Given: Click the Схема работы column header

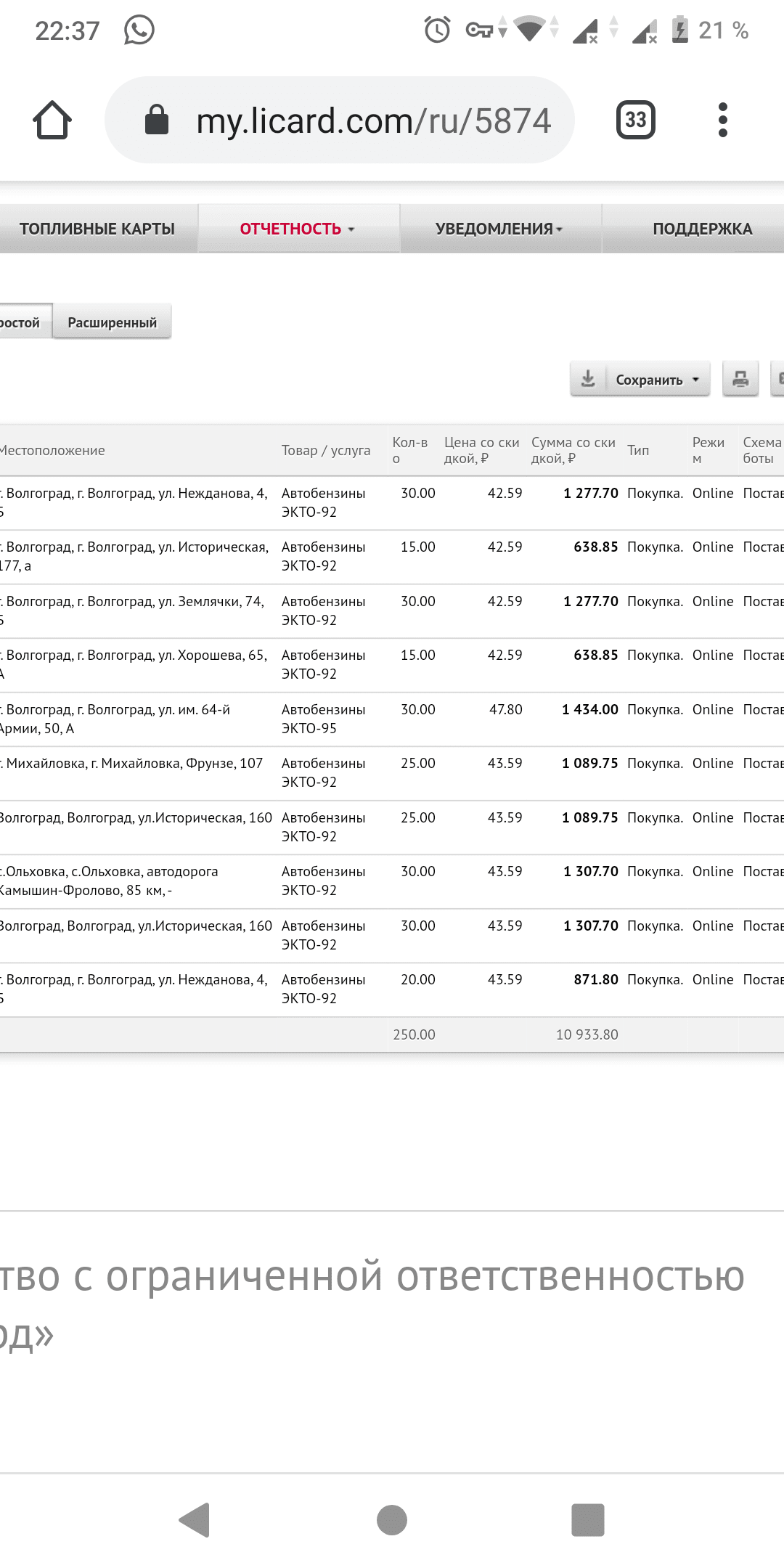Looking at the screenshot, I should click(762, 450).
